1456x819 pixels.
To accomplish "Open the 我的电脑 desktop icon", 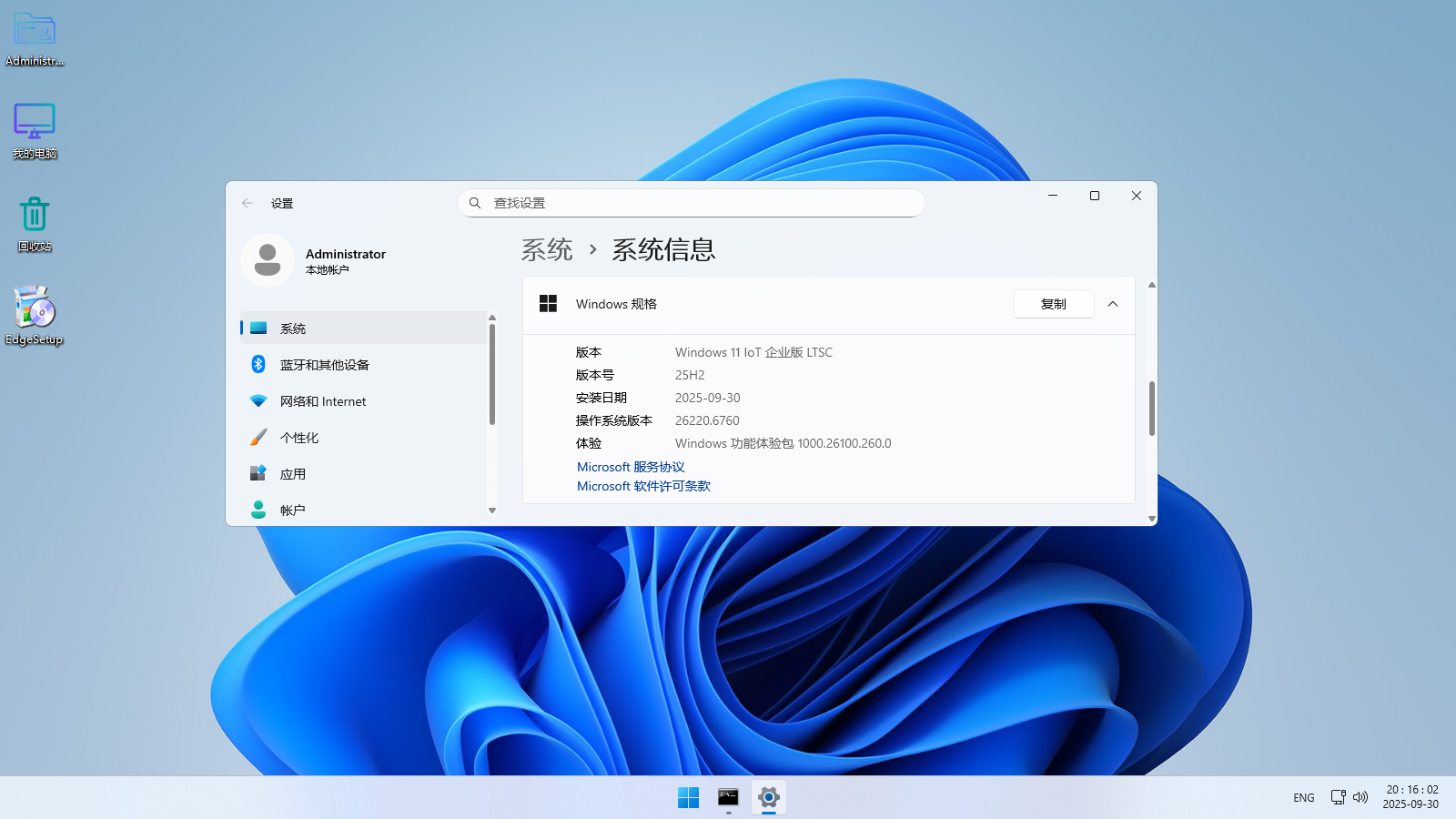I will (35, 131).
